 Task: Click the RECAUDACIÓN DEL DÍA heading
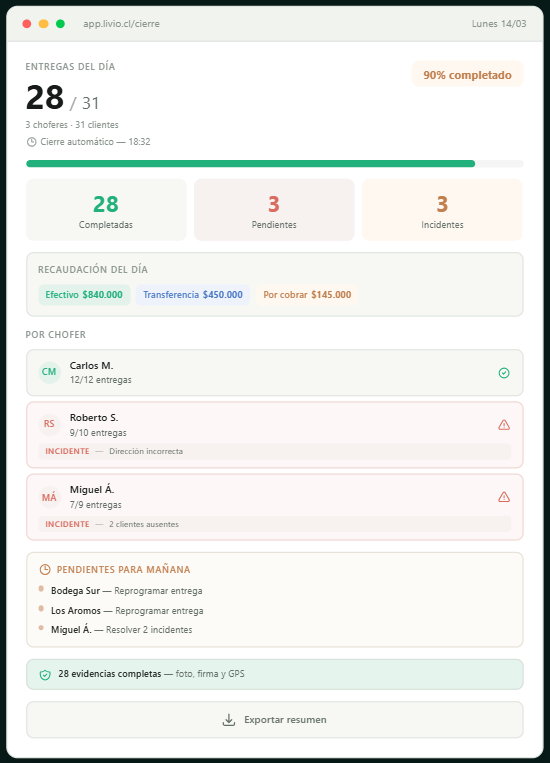click(x=93, y=270)
